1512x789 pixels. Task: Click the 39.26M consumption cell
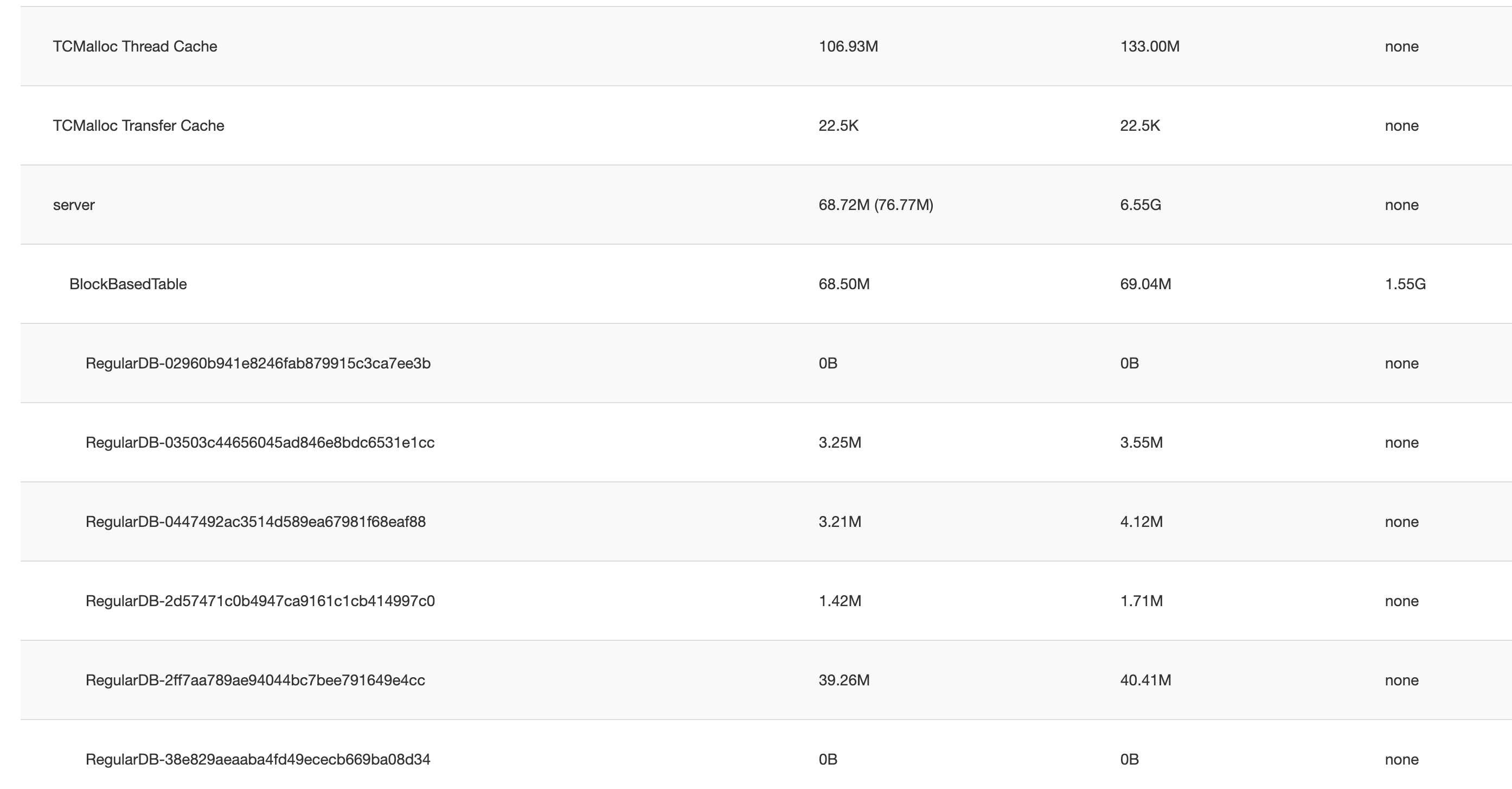tap(844, 681)
